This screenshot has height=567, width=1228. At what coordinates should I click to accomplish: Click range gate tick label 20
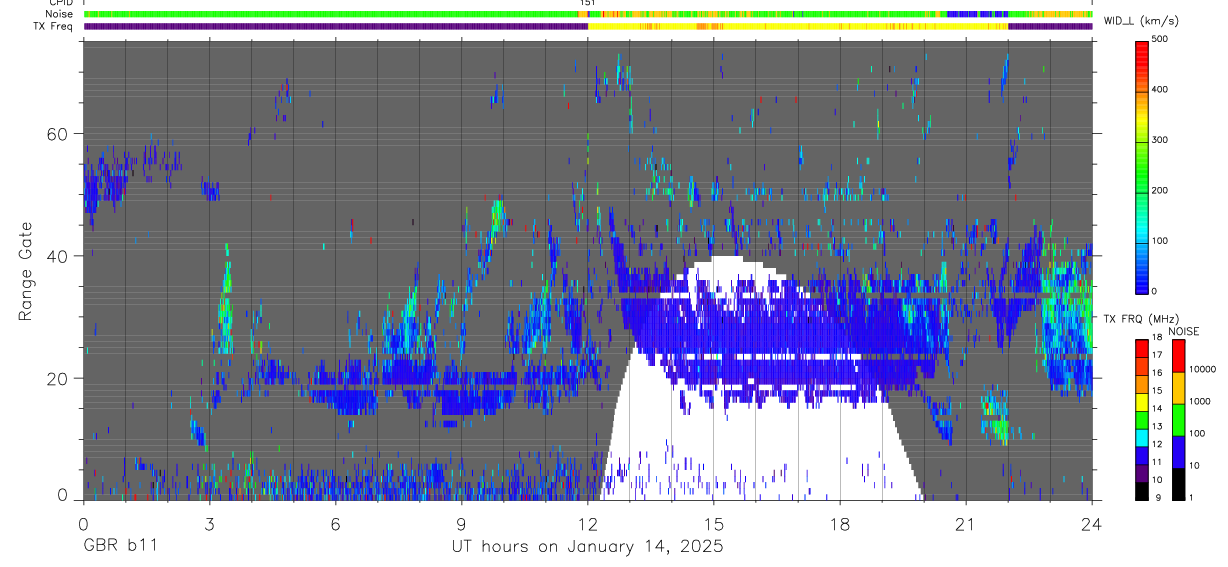pyautogui.click(x=57, y=378)
